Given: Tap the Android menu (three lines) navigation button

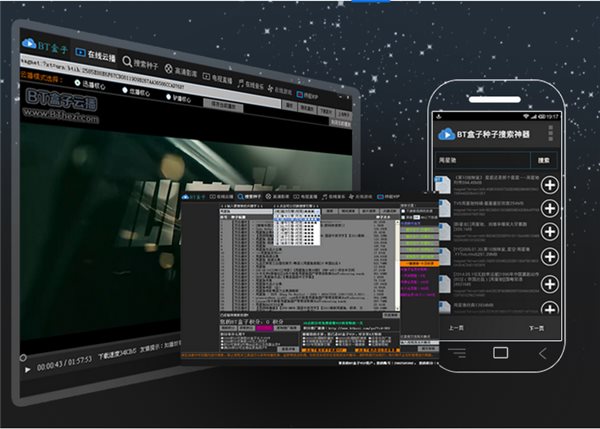Looking at the screenshot, I should click(457, 353).
